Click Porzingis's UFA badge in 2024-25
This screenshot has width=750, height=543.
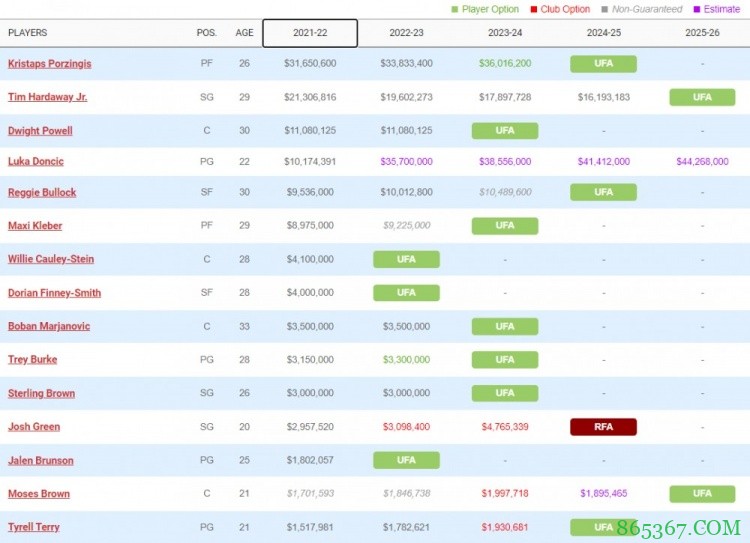click(603, 64)
